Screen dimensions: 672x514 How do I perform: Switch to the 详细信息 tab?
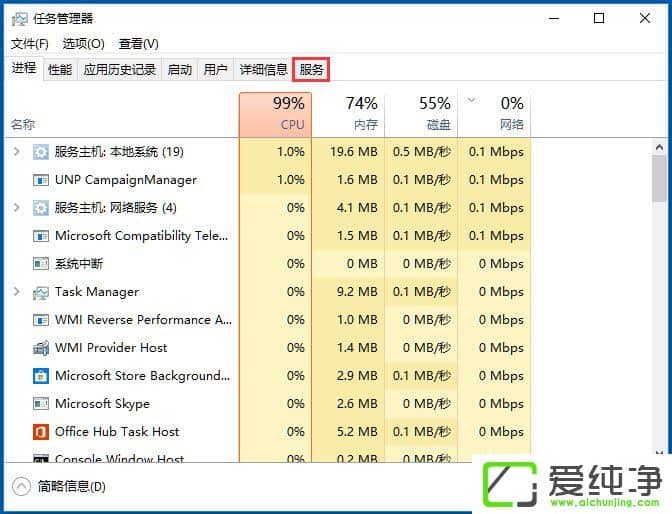pos(263,69)
